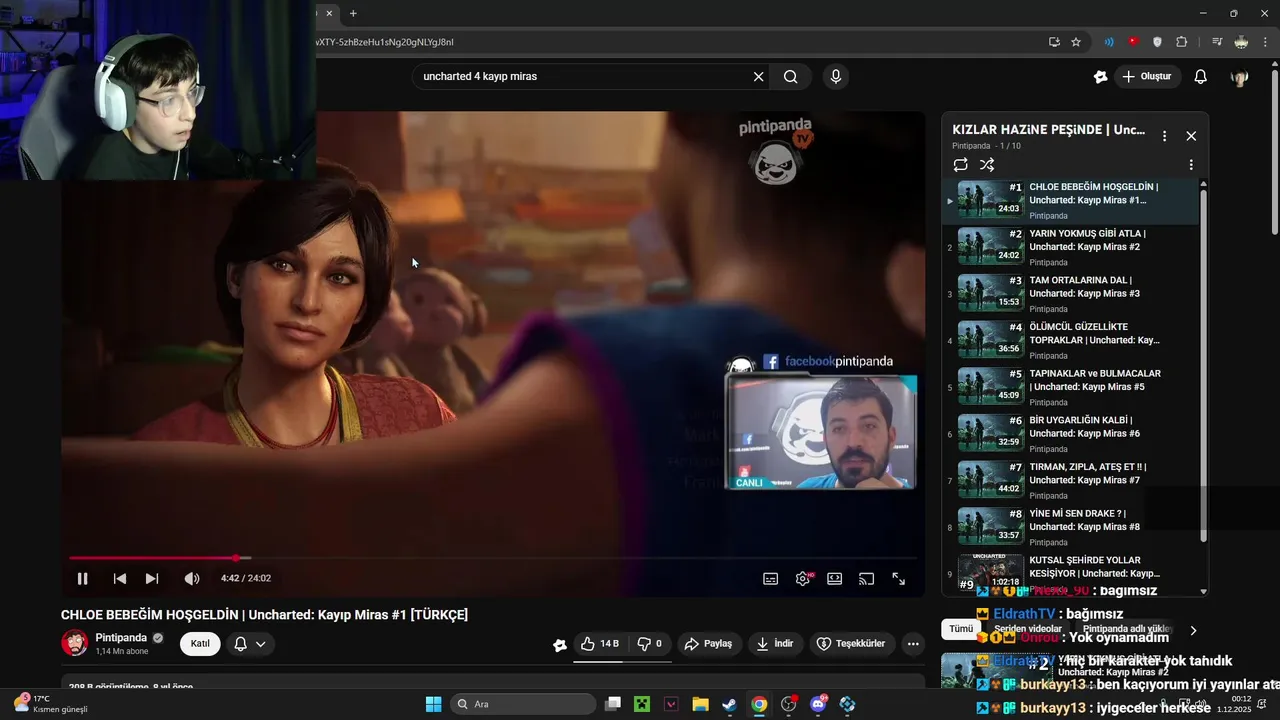Open three-dot menu beside shuffle row
Viewport: 1280px width, 720px height.
coord(1191,165)
